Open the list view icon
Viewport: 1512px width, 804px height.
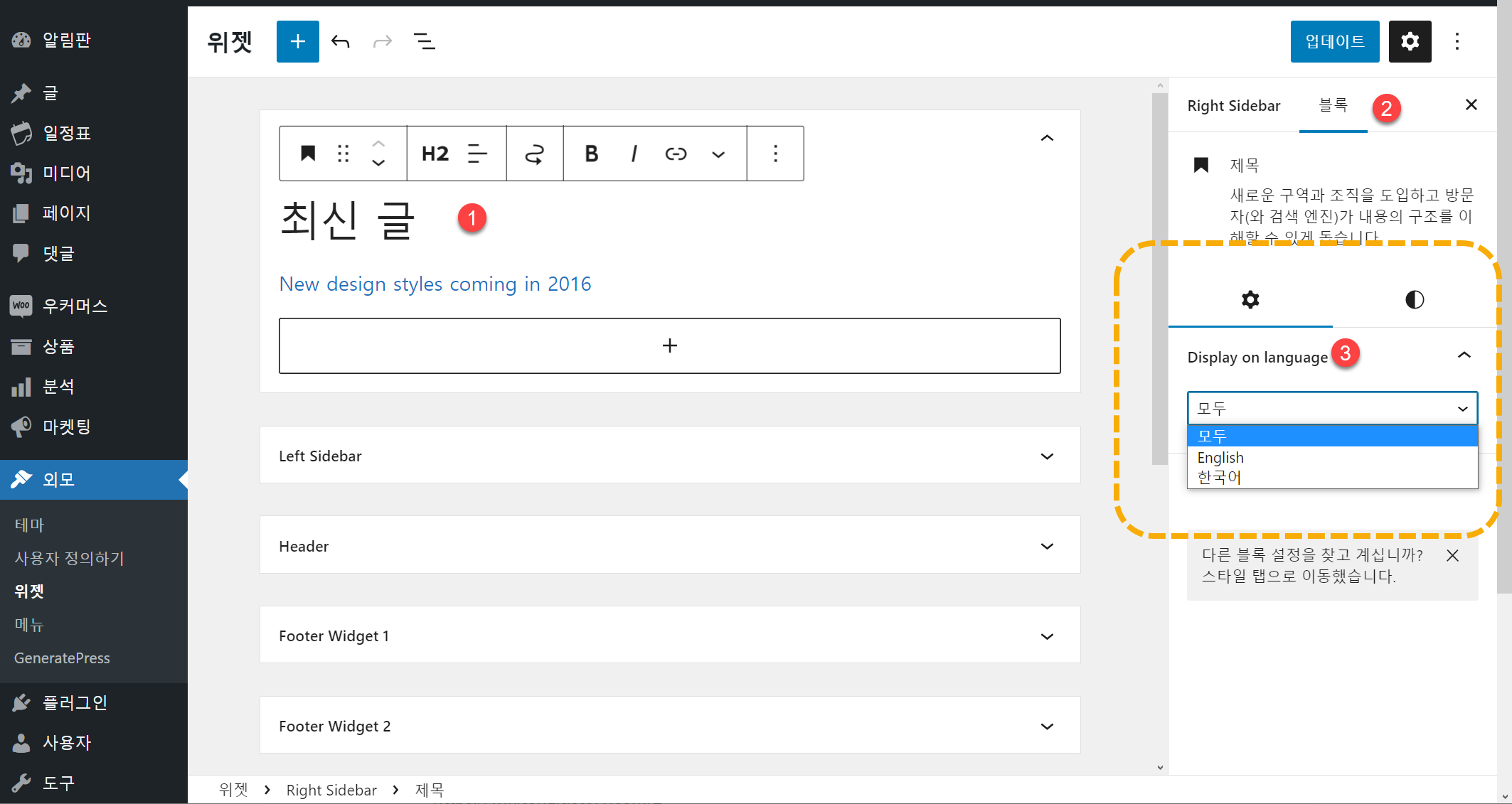pos(425,42)
